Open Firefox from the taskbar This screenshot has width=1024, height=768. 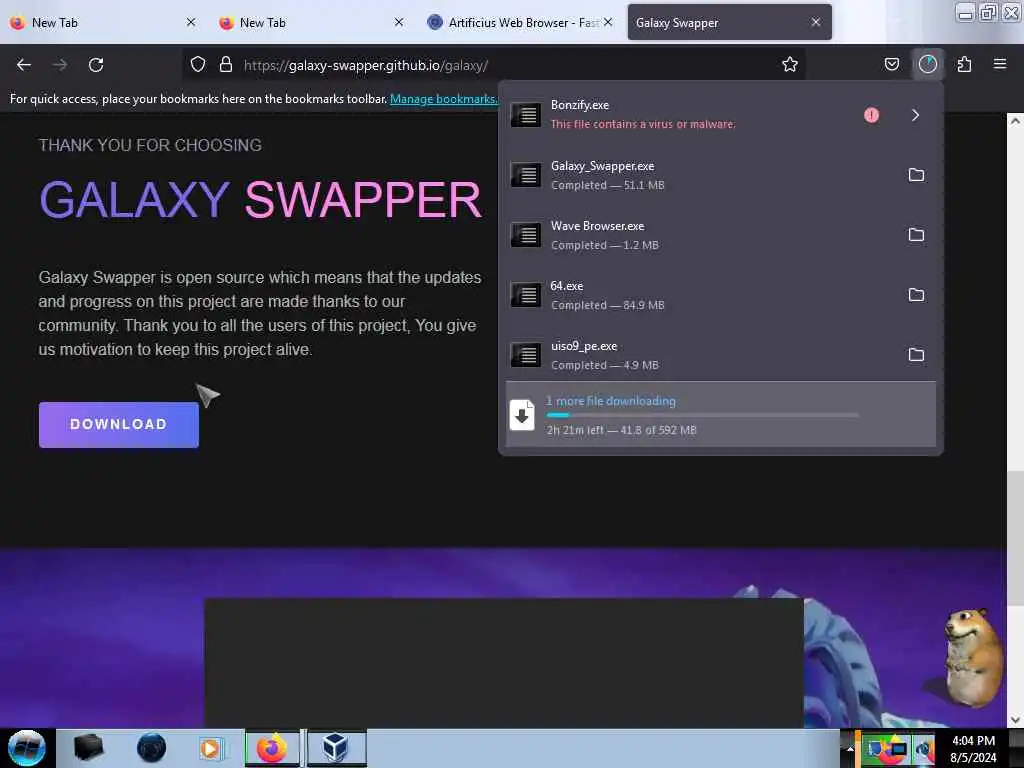(x=272, y=748)
